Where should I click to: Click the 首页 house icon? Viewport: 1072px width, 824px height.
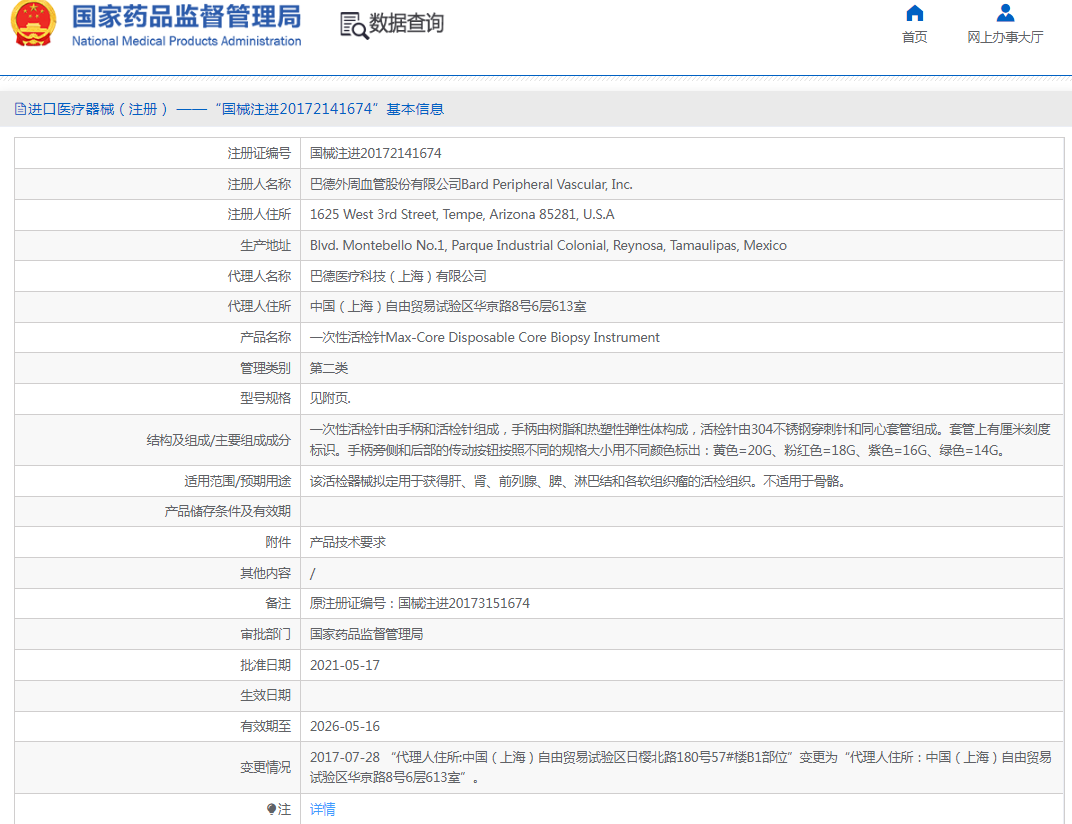(x=914, y=13)
